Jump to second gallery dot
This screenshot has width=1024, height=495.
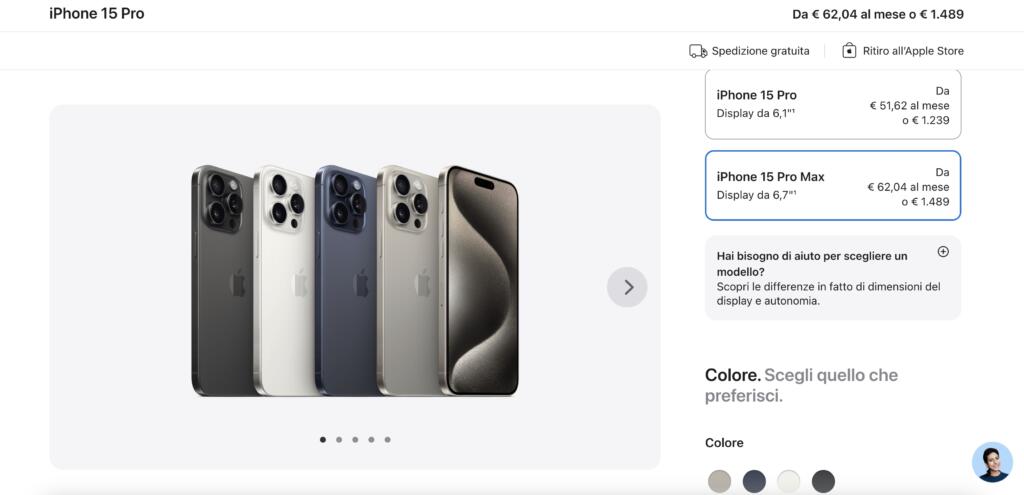pyautogui.click(x=339, y=439)
